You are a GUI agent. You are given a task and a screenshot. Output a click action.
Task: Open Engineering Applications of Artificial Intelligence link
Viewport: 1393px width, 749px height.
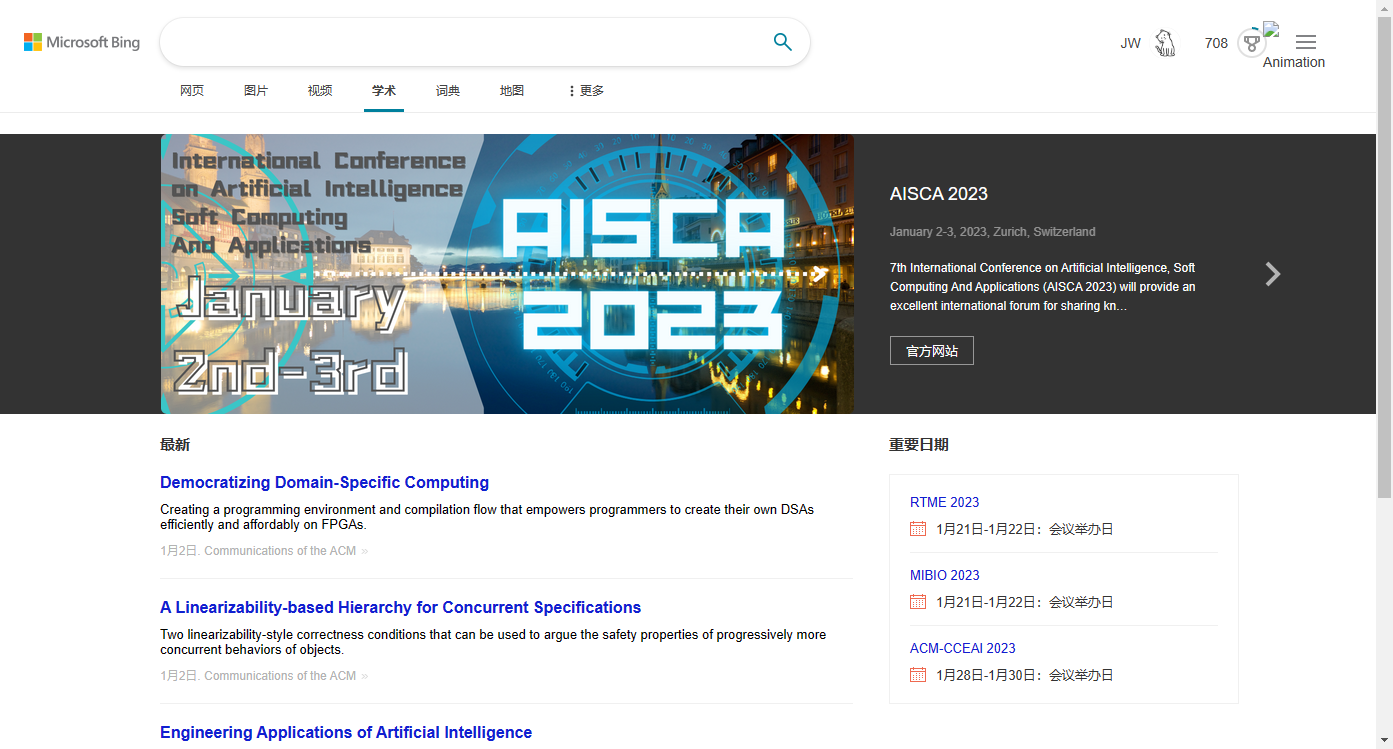click(x=346, y=733)
